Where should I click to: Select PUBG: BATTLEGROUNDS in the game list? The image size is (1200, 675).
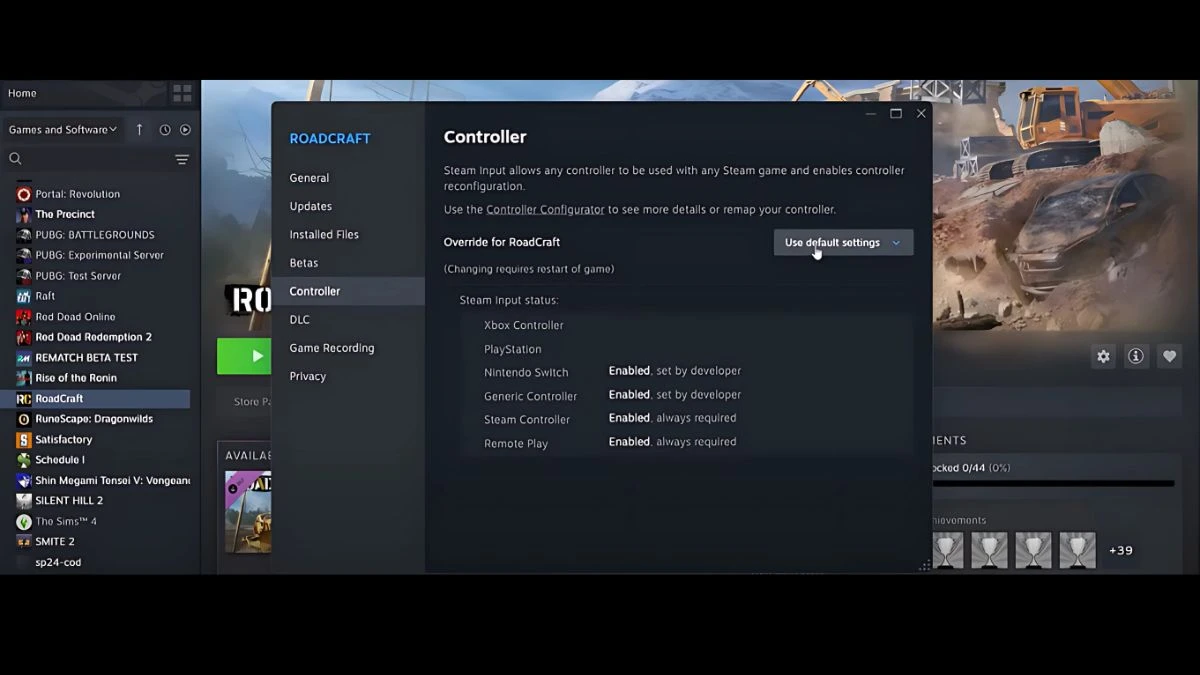click(95, 235)
